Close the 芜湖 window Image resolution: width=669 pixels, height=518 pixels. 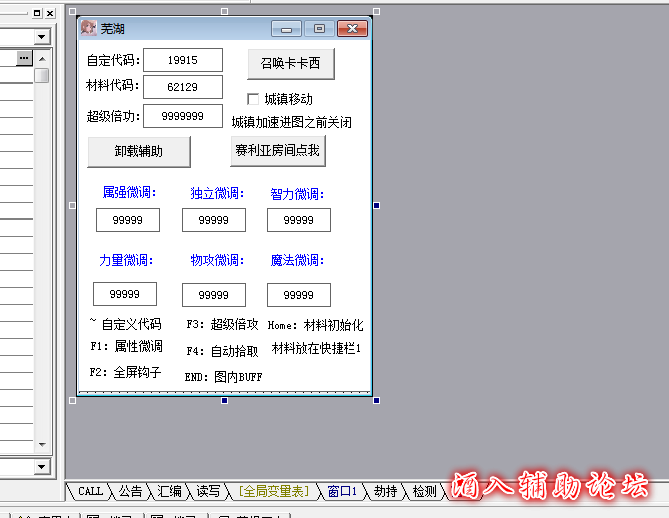[351, 29]
